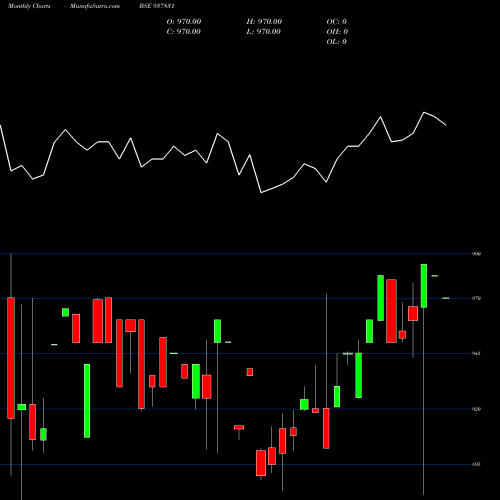The image size is (500, 500).
Task: Click the 970 price axis label
Action: (476, 298)
